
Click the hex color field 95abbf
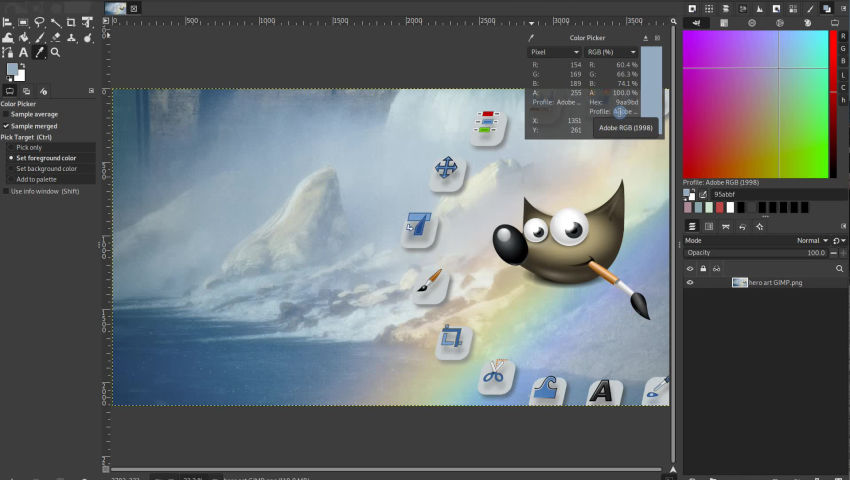pos(779,194)
